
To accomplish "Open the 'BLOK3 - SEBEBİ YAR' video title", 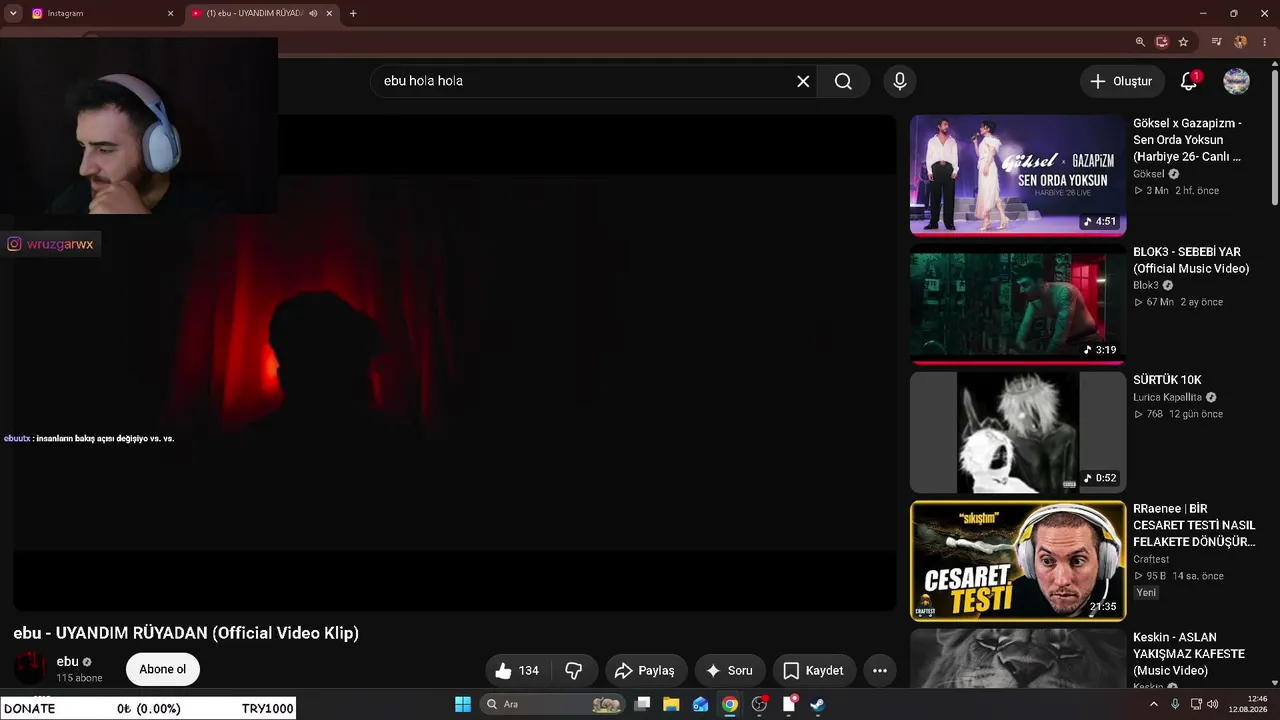I will [1191, 260].
